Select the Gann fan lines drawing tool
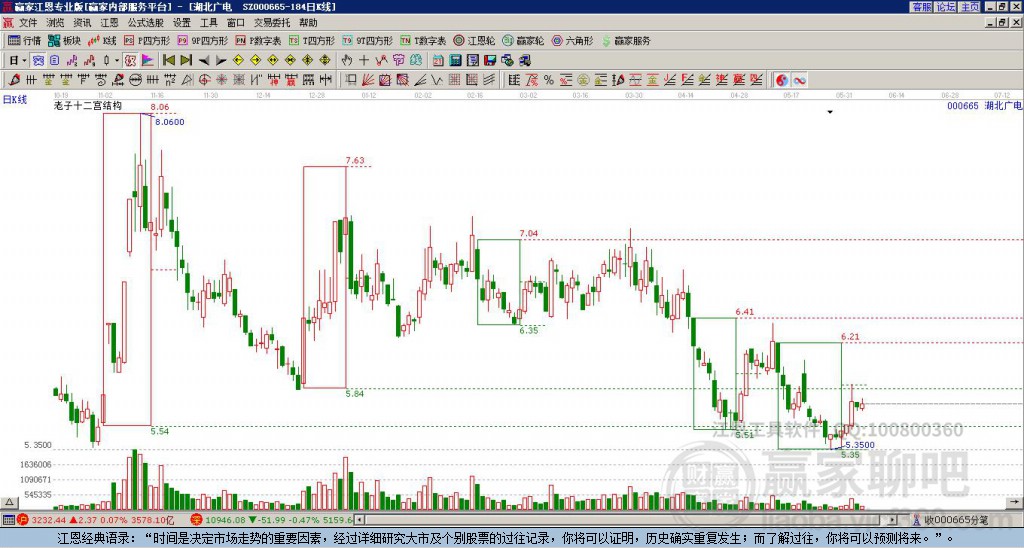 pyautogui.click(x=368, y=80)
